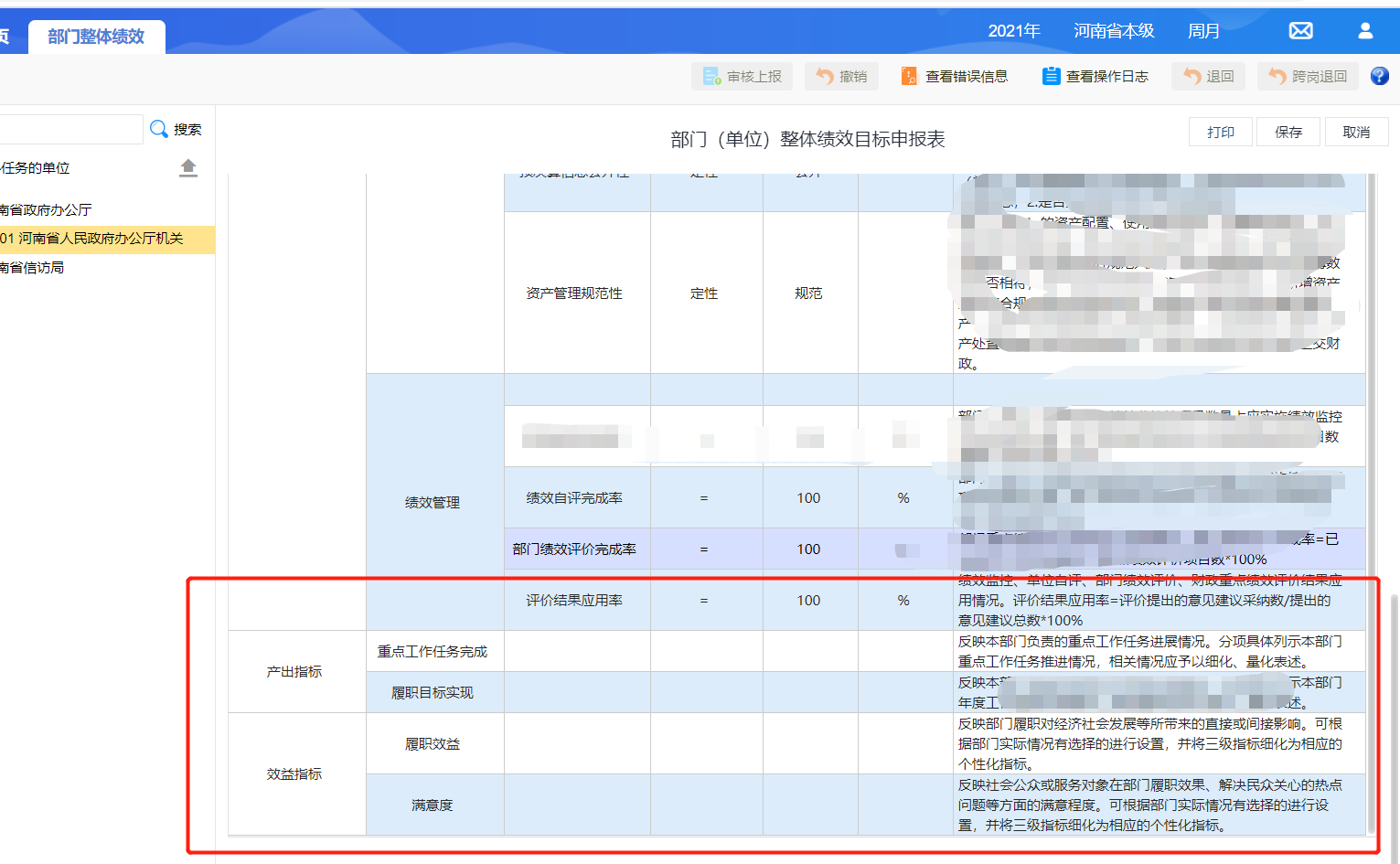Click the user profile icon
This screenshot has width=1400, height=864.
[1365, 30]
